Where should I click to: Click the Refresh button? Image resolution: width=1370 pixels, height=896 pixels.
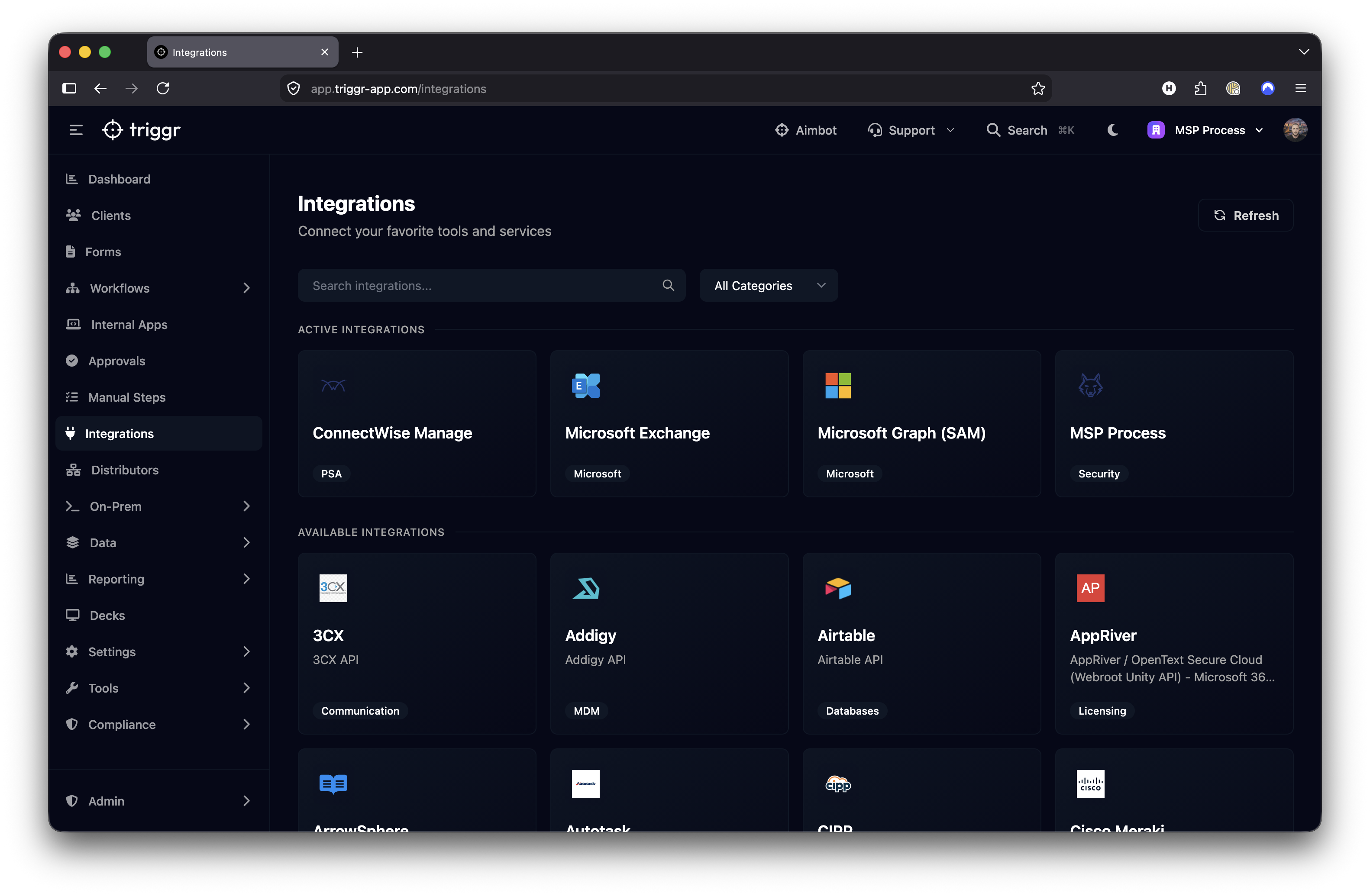coord(1245,215)
